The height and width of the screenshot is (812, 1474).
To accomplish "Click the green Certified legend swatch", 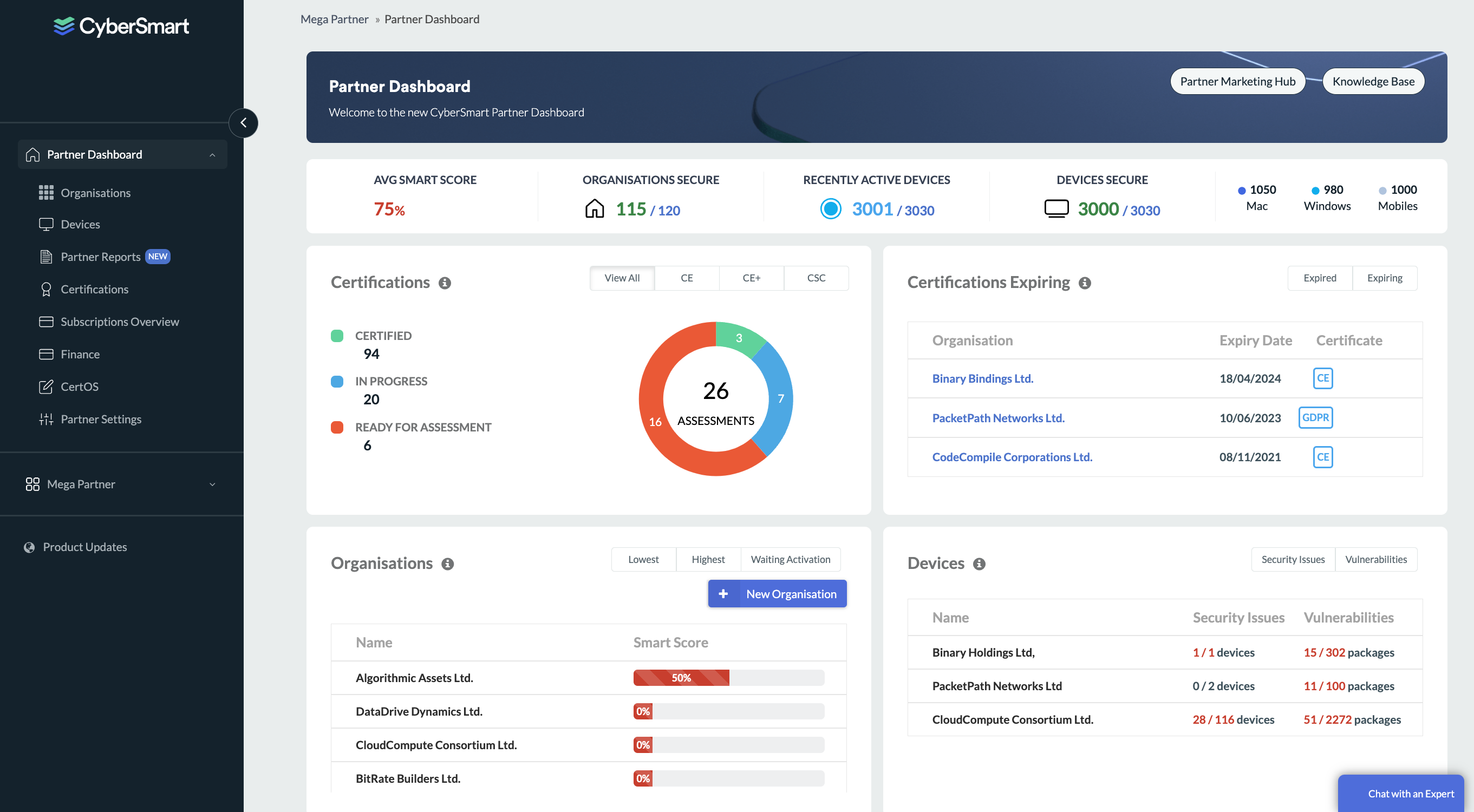I will point(337,336).
